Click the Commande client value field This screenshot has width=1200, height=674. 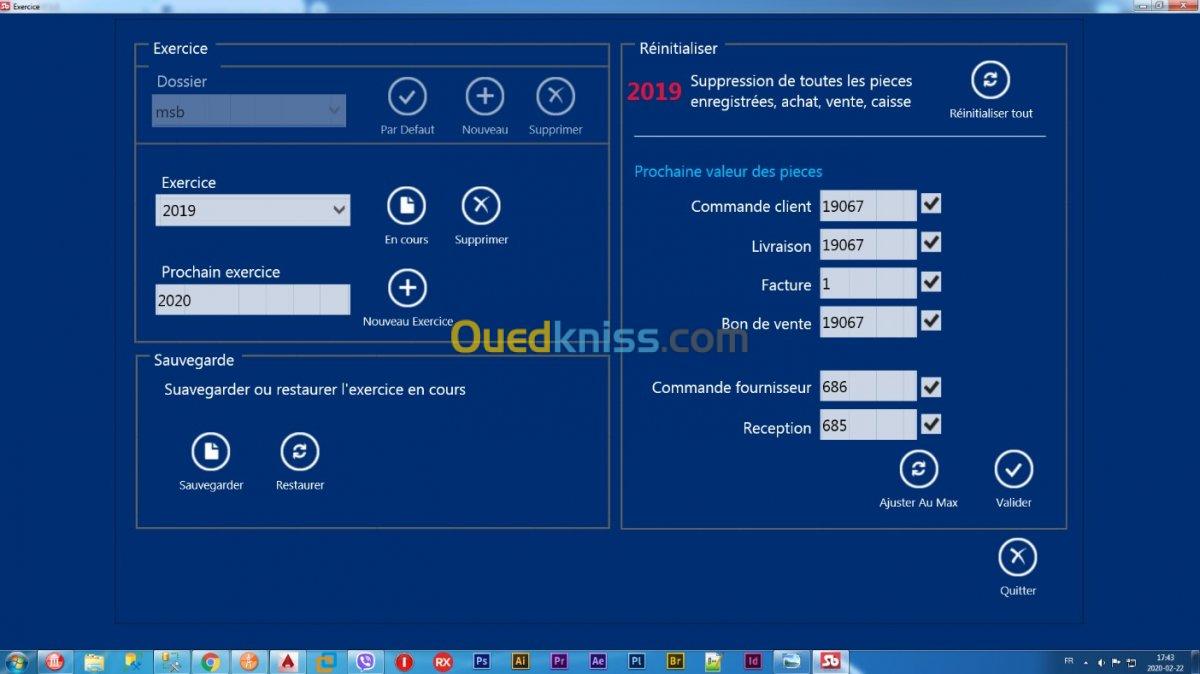[x=868, y=206]
